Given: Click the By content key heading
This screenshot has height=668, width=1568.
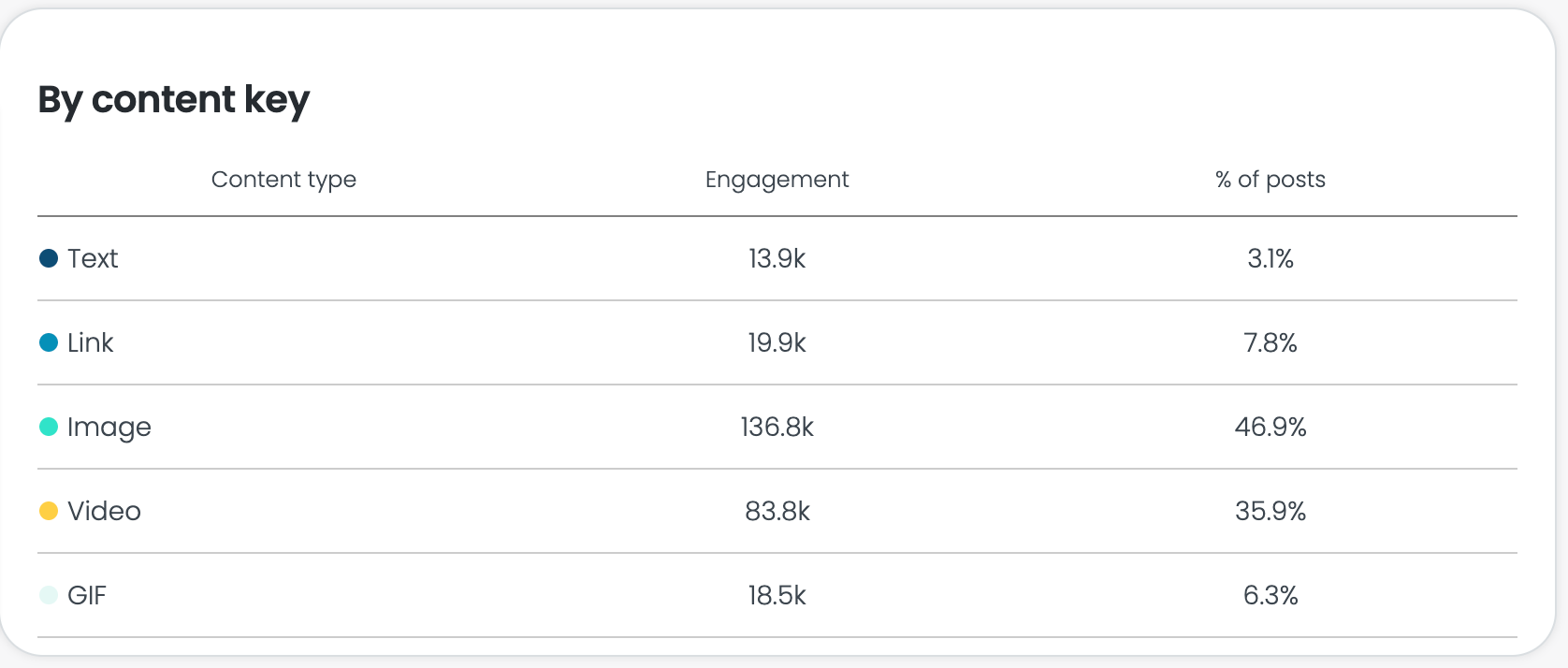Looking at the screenshot, I should 173,100.
